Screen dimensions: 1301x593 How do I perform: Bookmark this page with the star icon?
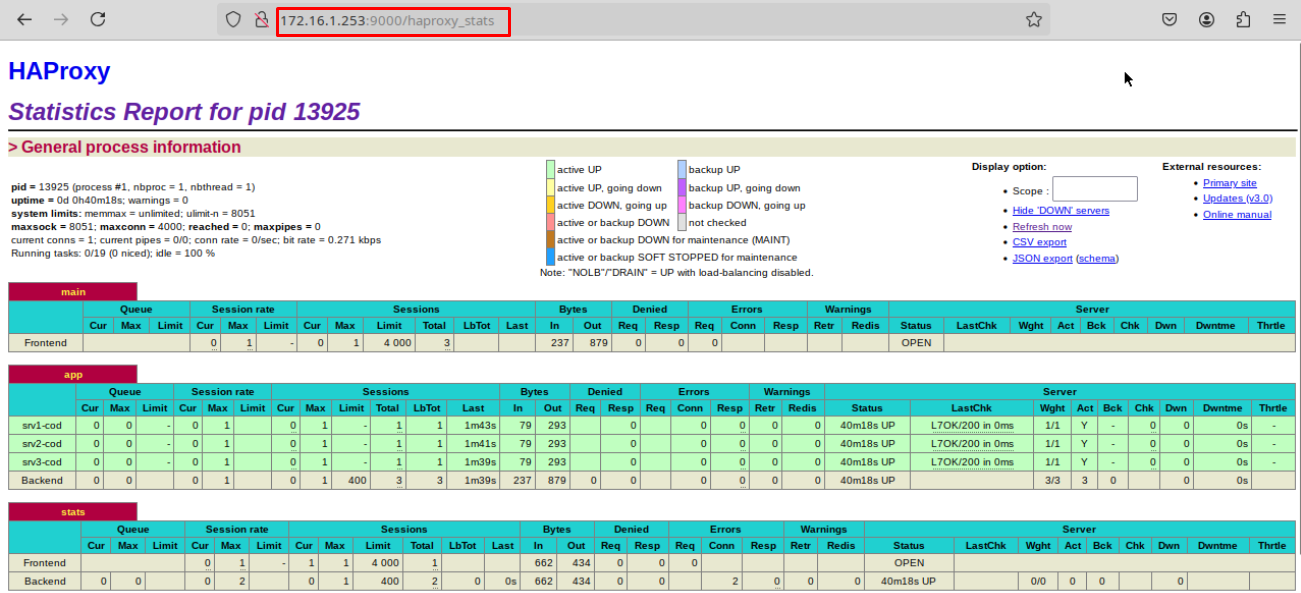1034,20
